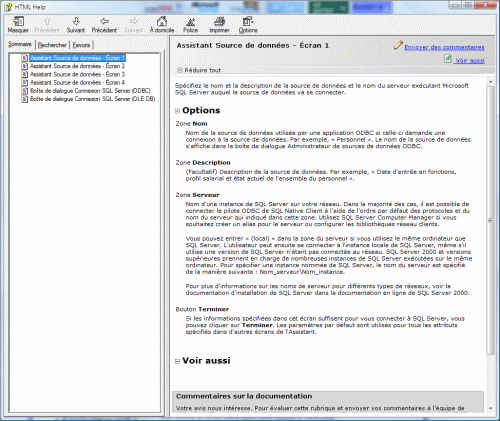Click the HTML Help title bar icon
Viewport: 500px width, 421px height.
pos(8,7)
